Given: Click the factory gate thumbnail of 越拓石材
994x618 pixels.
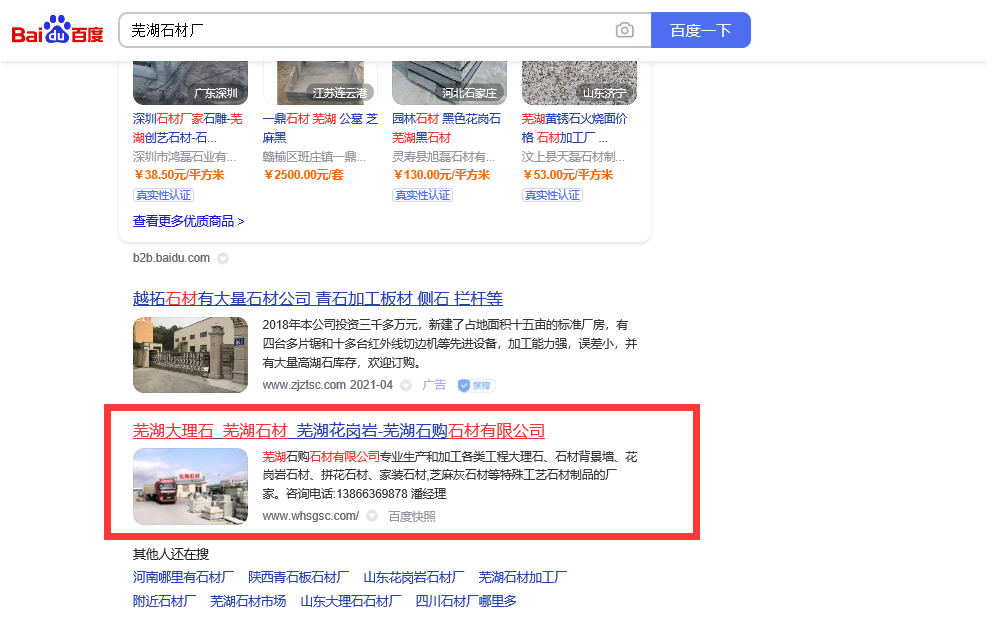Looking at the screenshot, I should click(x=190, y=355).
